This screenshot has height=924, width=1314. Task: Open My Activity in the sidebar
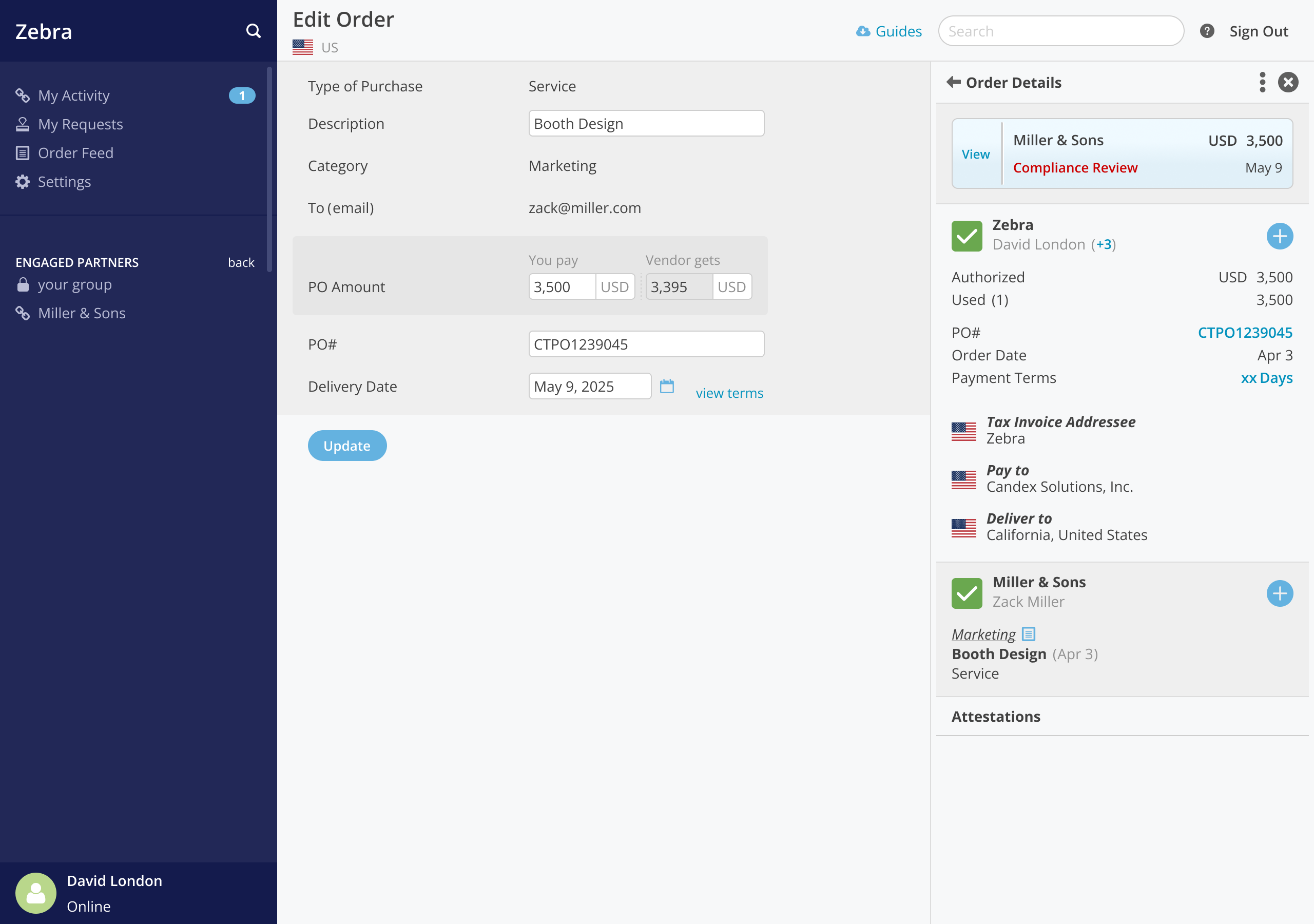click(74, 95)
